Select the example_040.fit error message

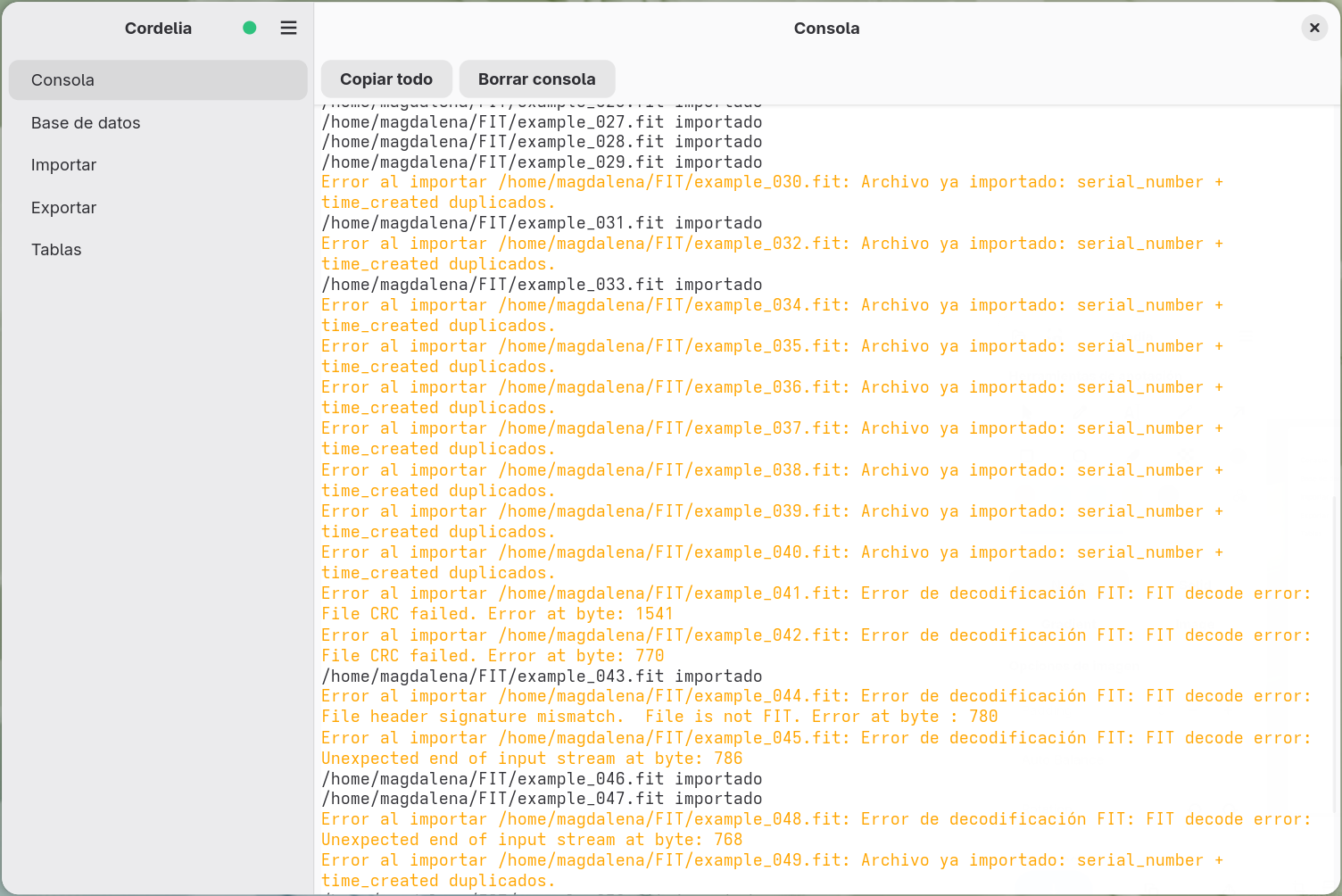(773, 562)
